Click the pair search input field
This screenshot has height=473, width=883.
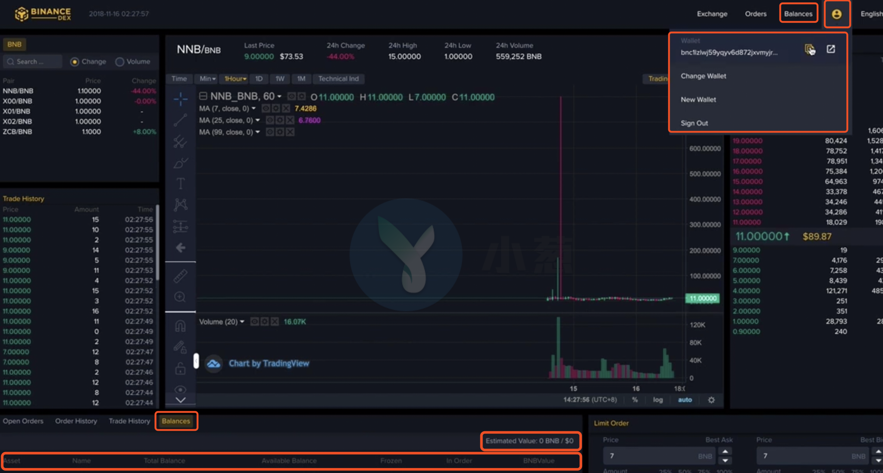(x=33, y=62)
